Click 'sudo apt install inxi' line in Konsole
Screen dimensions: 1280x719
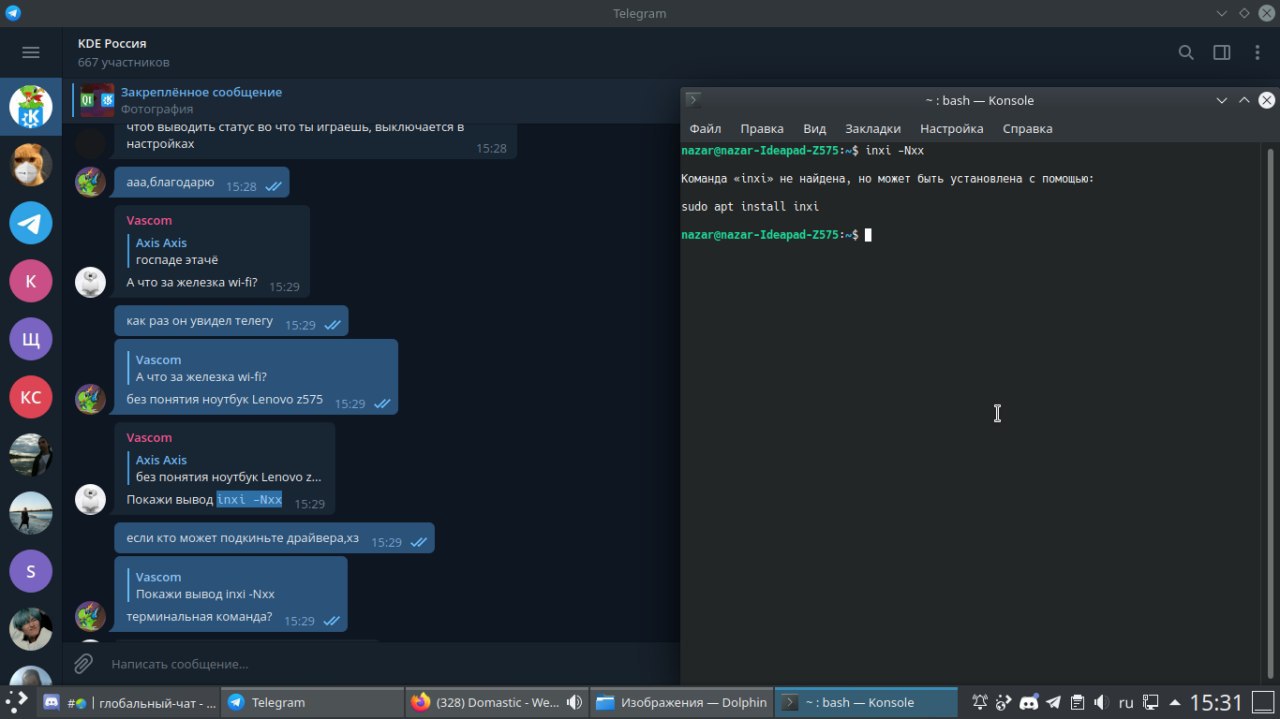750,207
